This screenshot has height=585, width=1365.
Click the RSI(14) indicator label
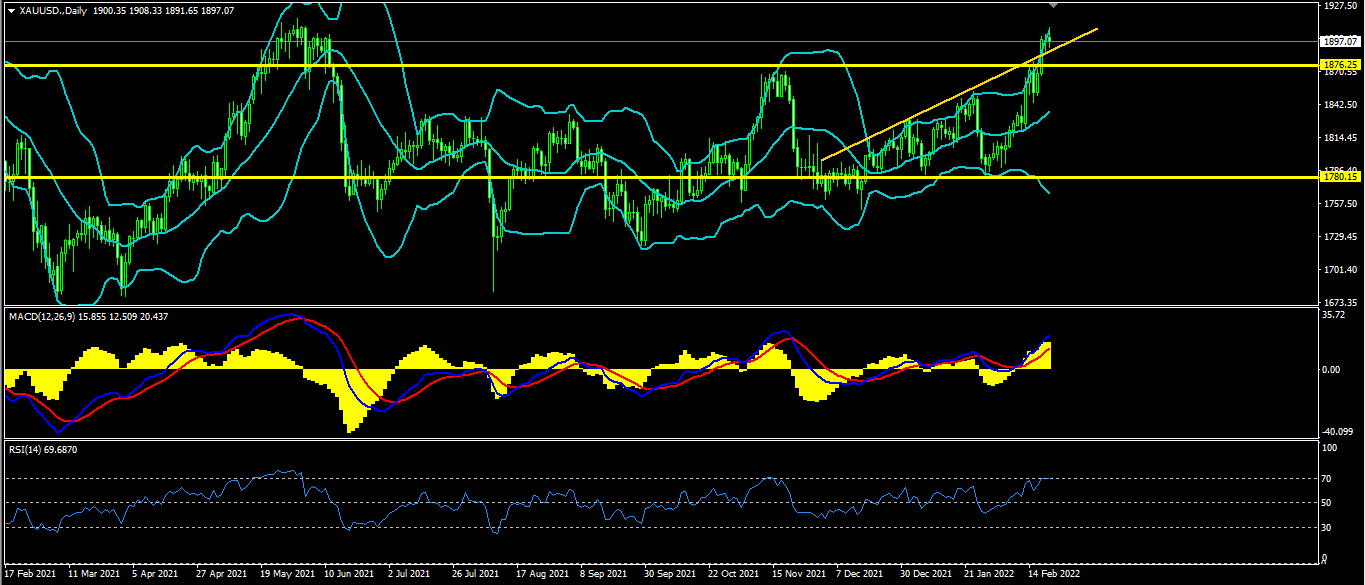28,450
